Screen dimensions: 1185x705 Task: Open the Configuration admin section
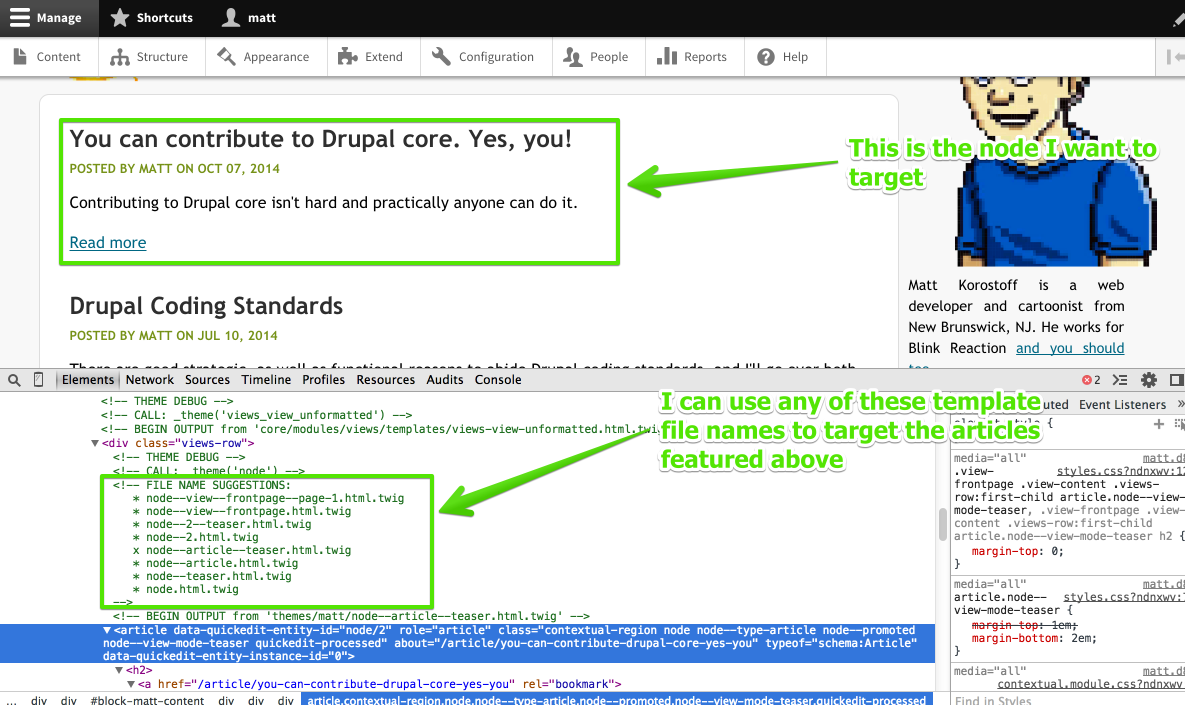484,57
